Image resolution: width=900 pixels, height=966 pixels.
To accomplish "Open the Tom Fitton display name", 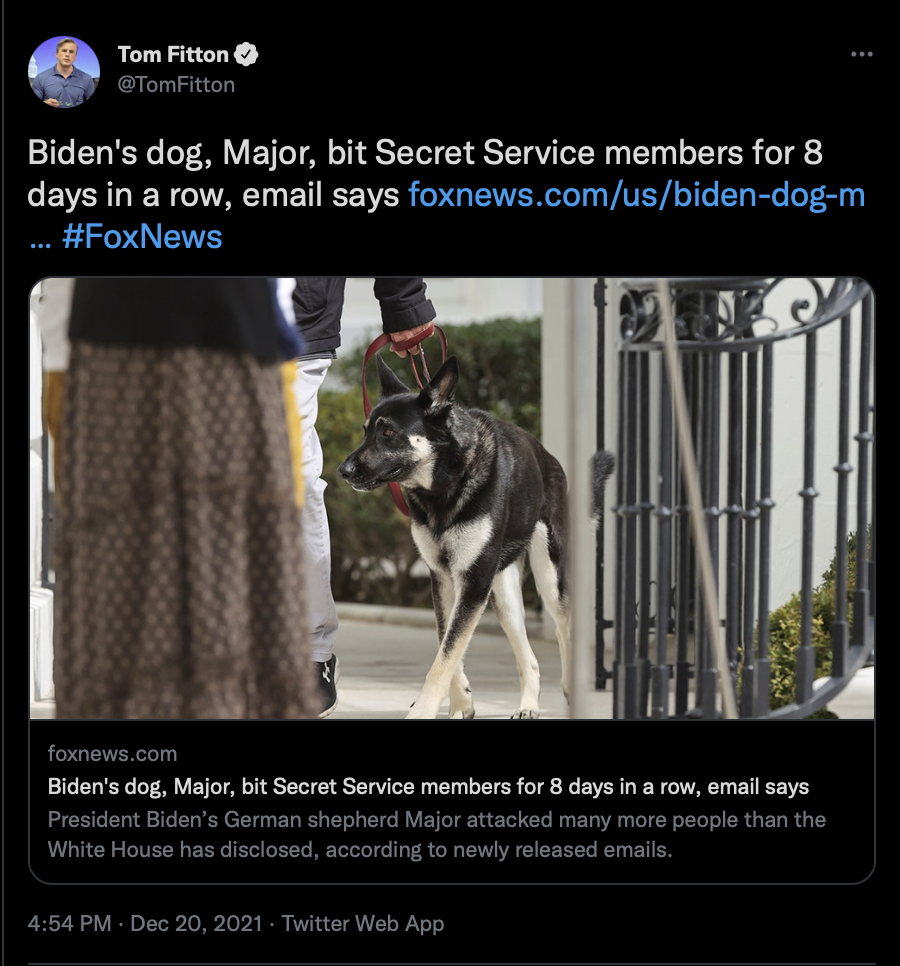I will (173, 55).
